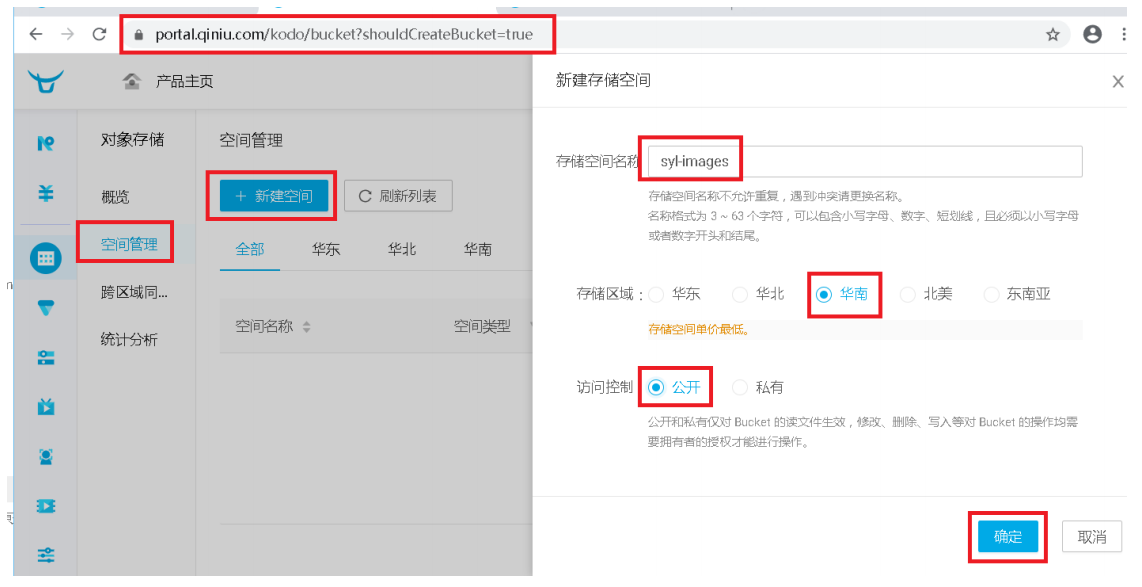Click the 空间类型 column header
Image resolution: width=1142 pixels, height=587 pixels.
click(482, 326)
